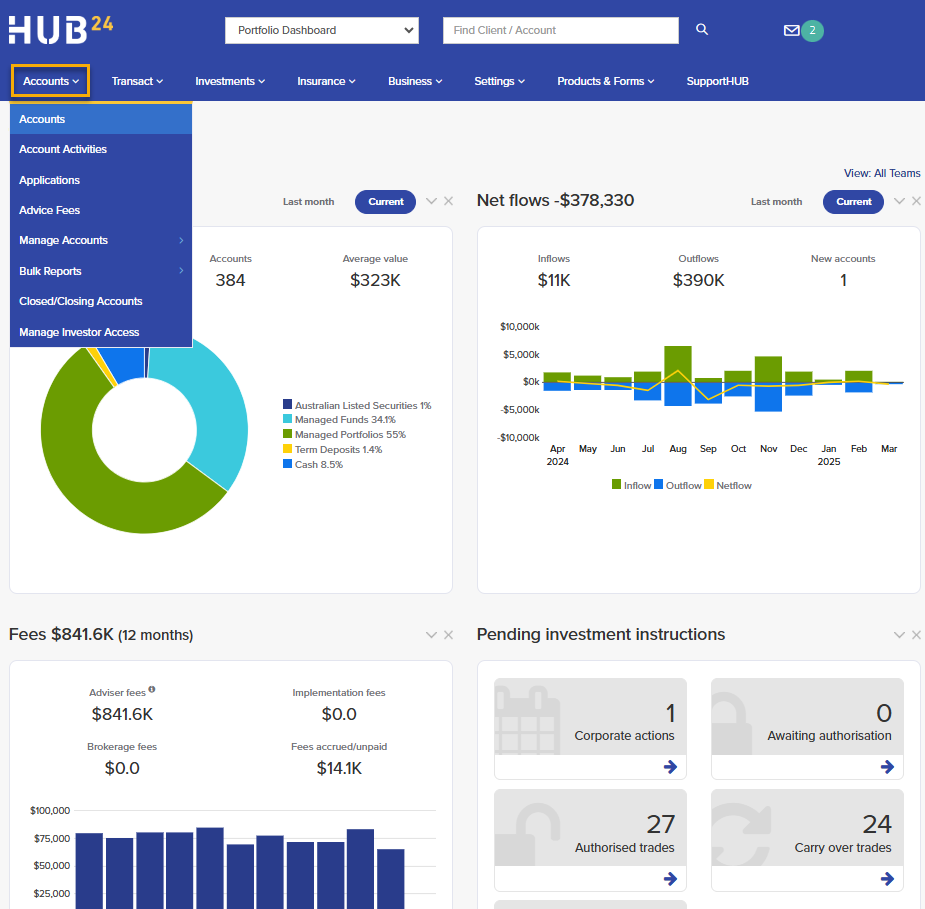The width and height of the screenshot is (925, 909).
Task: Collapse the Net flows widget chevron
Action: pos(899,201)
